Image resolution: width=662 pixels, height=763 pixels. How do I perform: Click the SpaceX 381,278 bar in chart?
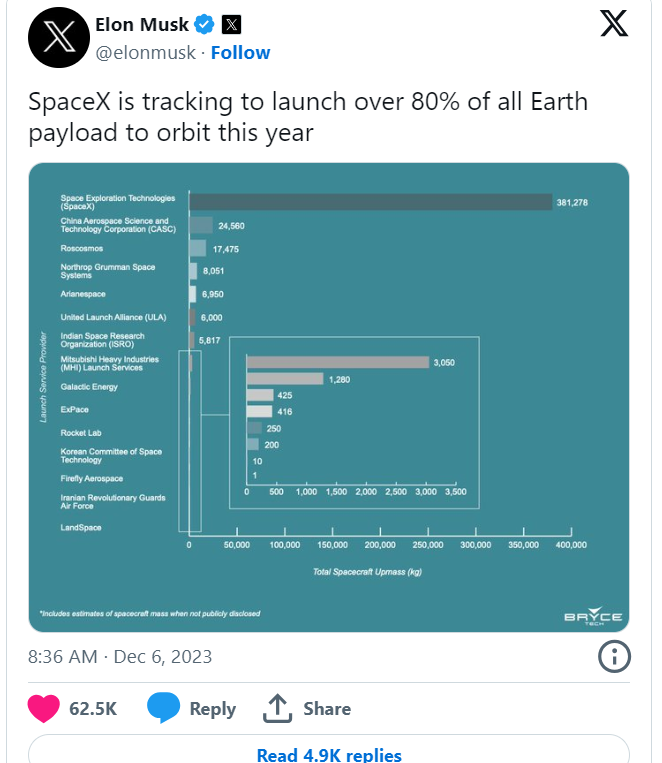point(370,202)
